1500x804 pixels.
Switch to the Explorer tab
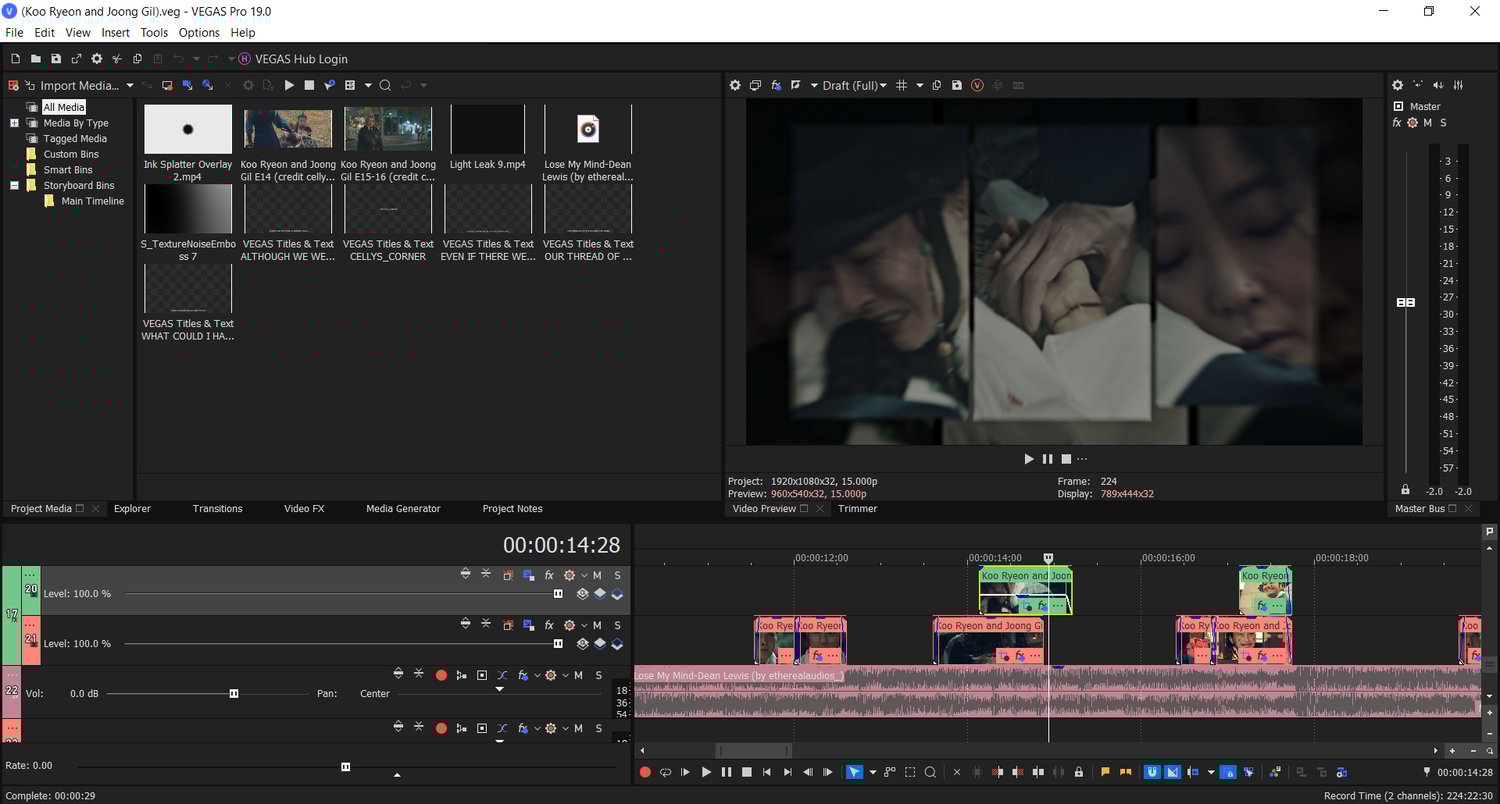click(132, 509)
